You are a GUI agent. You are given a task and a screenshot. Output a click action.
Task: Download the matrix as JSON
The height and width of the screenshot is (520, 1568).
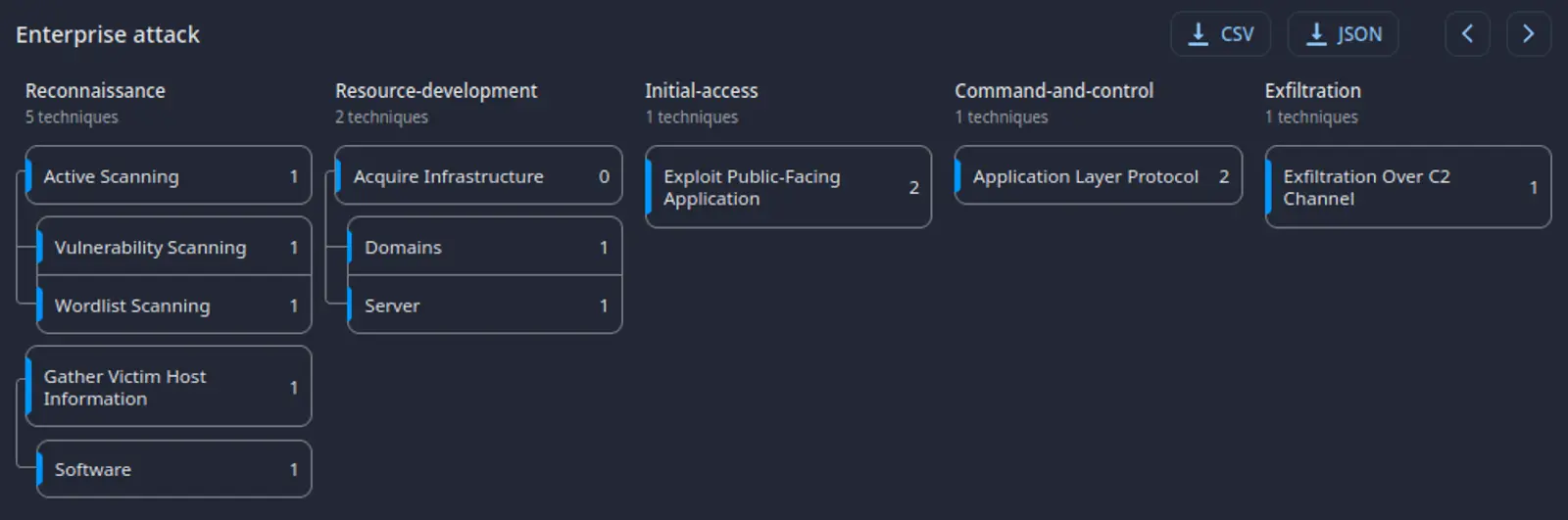(1342, 34)
